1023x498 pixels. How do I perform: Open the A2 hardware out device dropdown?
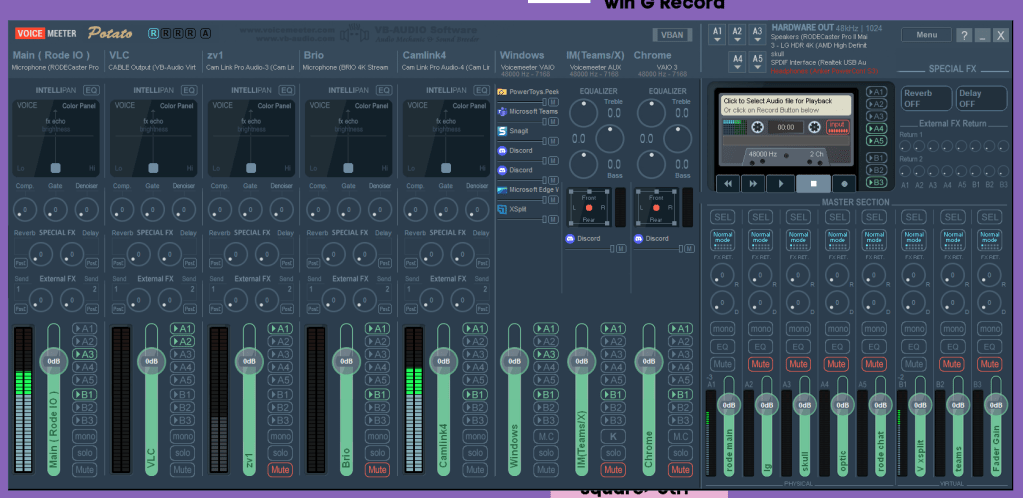pos(737,34)
